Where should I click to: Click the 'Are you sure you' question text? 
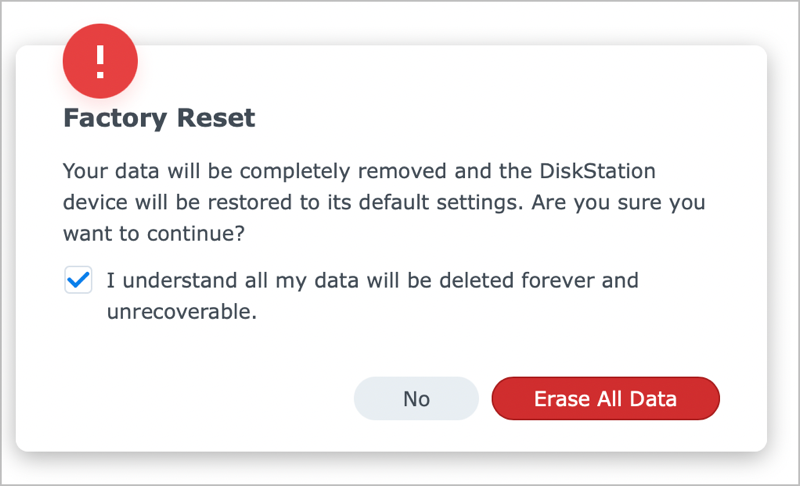pos(619,202)
